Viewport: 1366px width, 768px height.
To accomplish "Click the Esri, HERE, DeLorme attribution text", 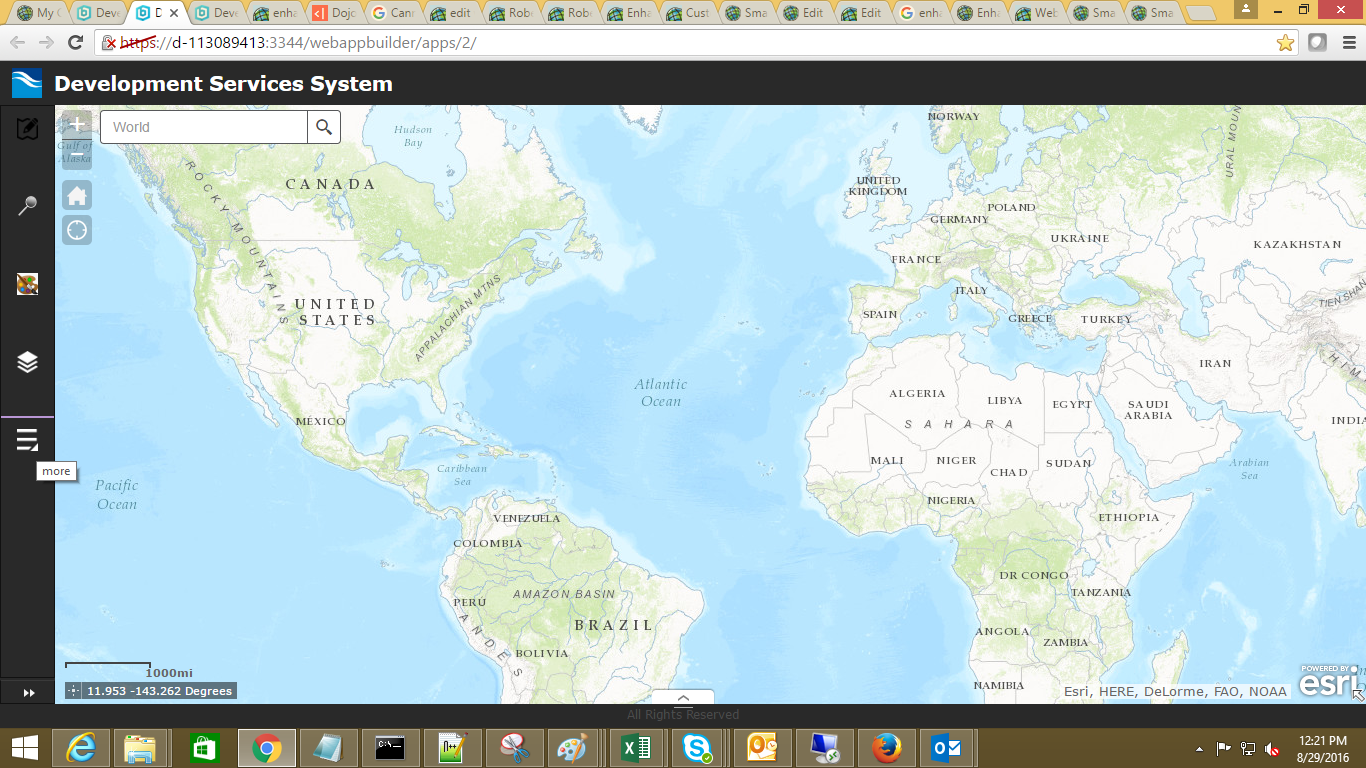I will point(1175,691).
